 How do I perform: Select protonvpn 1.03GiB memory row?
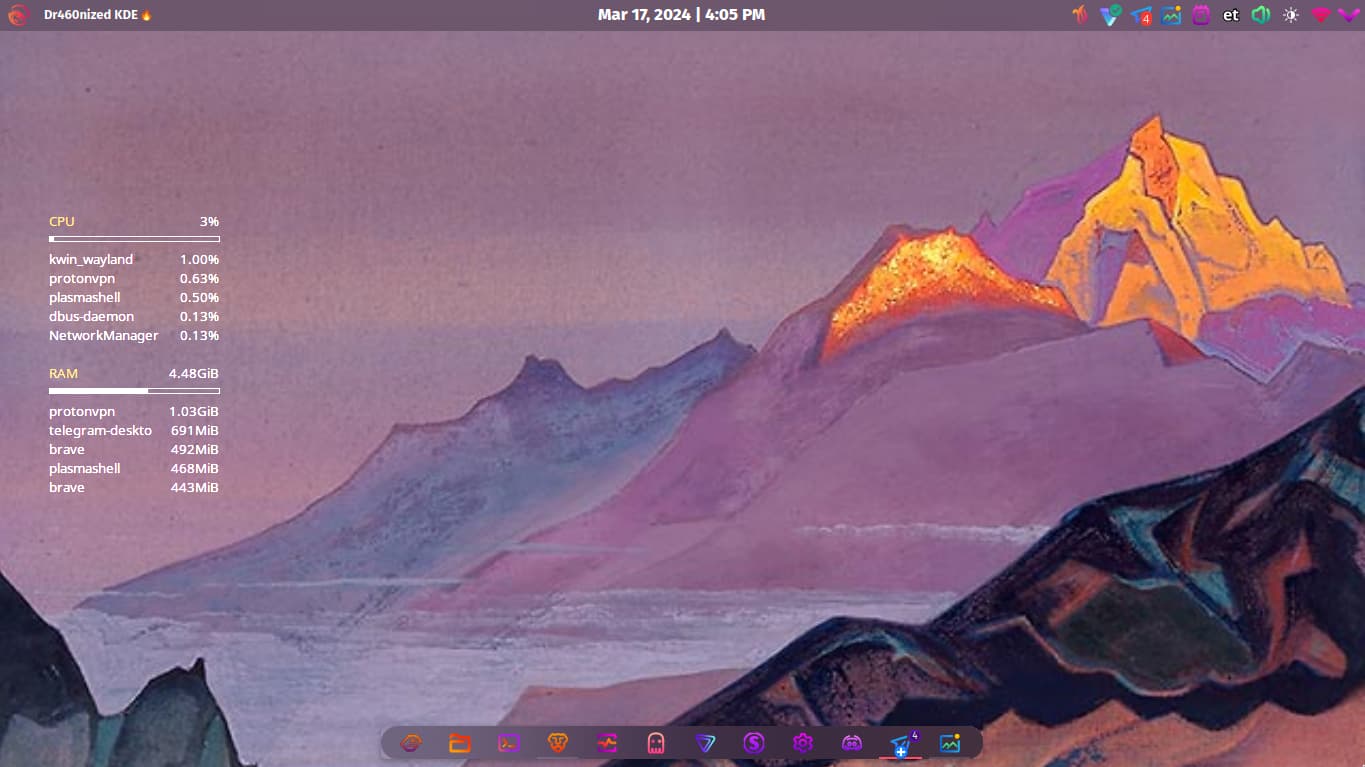[134, 411]
